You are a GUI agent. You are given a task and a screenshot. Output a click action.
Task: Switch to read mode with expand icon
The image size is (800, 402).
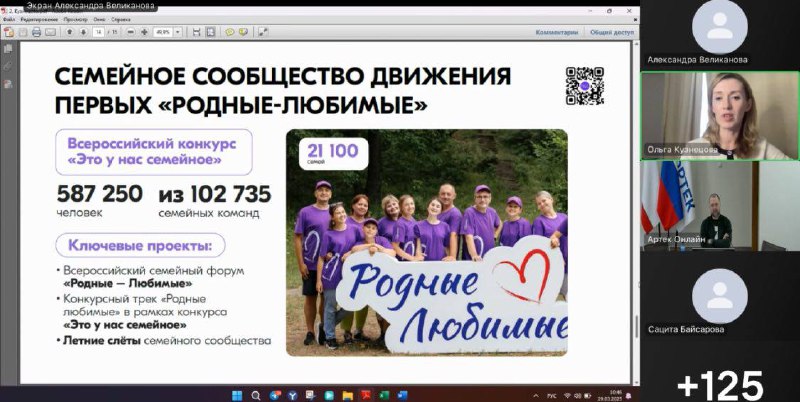(x=263, y=32)
